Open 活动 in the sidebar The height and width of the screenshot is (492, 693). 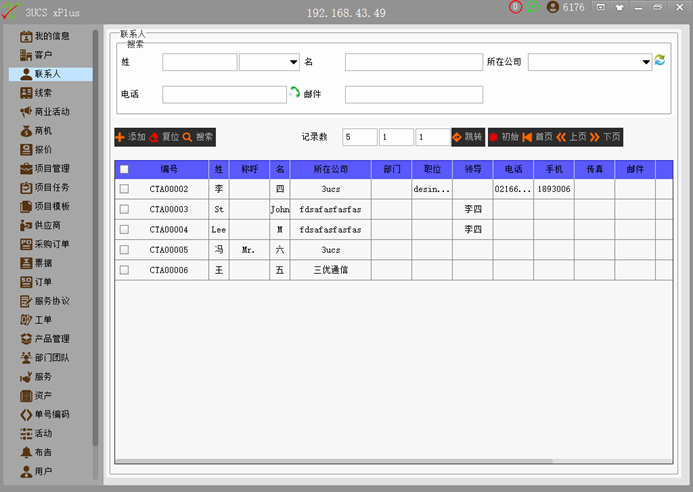36,433
